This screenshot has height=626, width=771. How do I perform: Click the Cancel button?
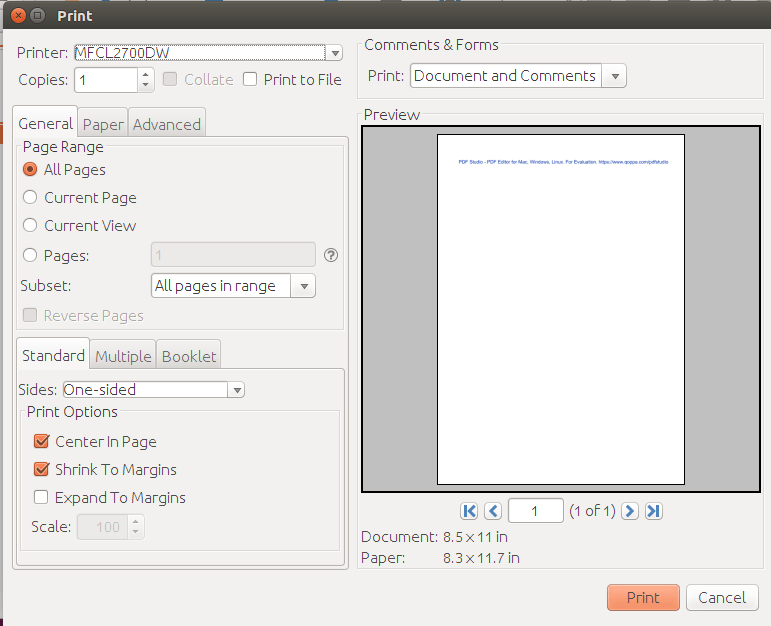722,597
